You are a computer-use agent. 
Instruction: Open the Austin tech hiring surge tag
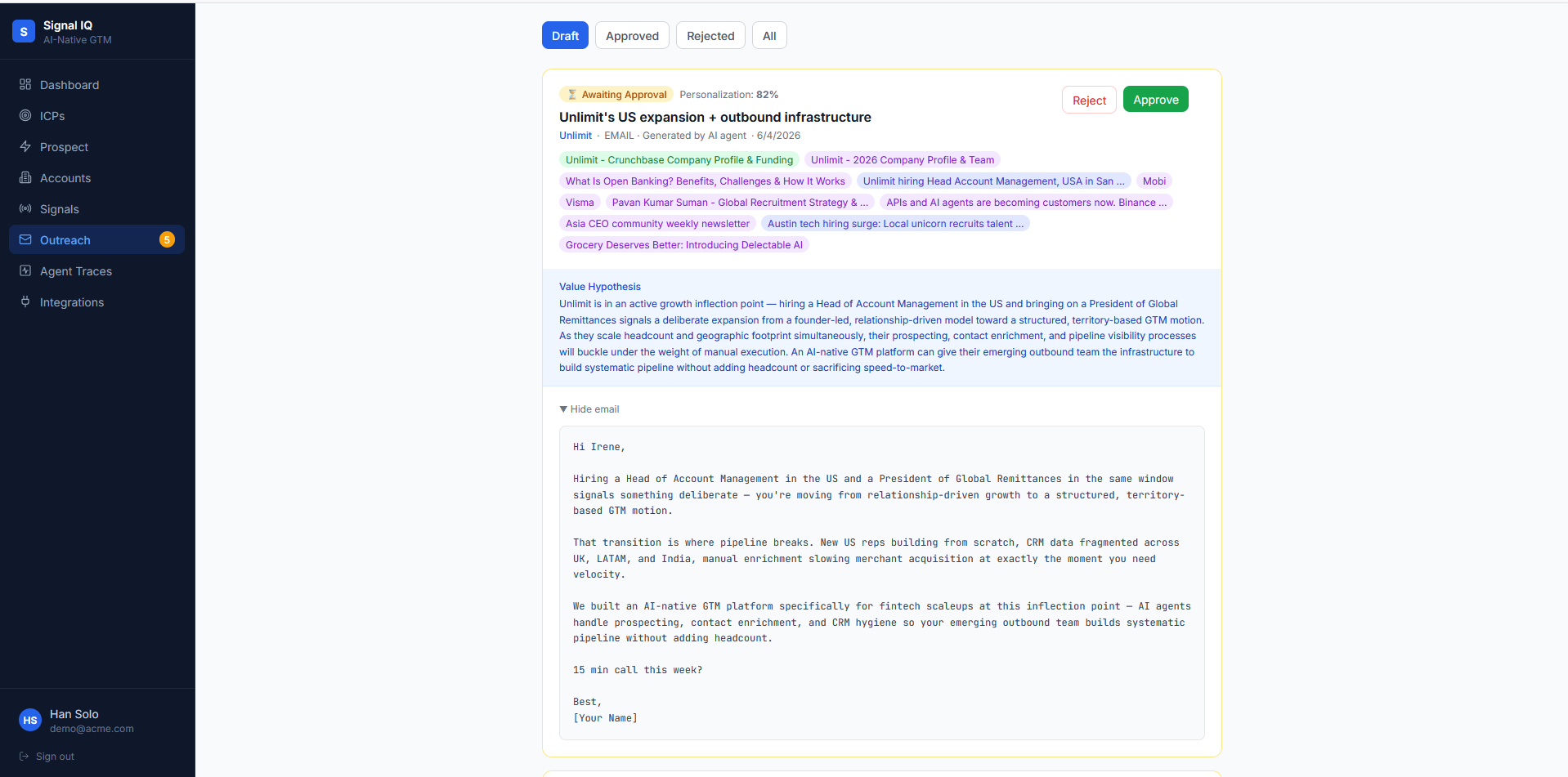[895, 224]
